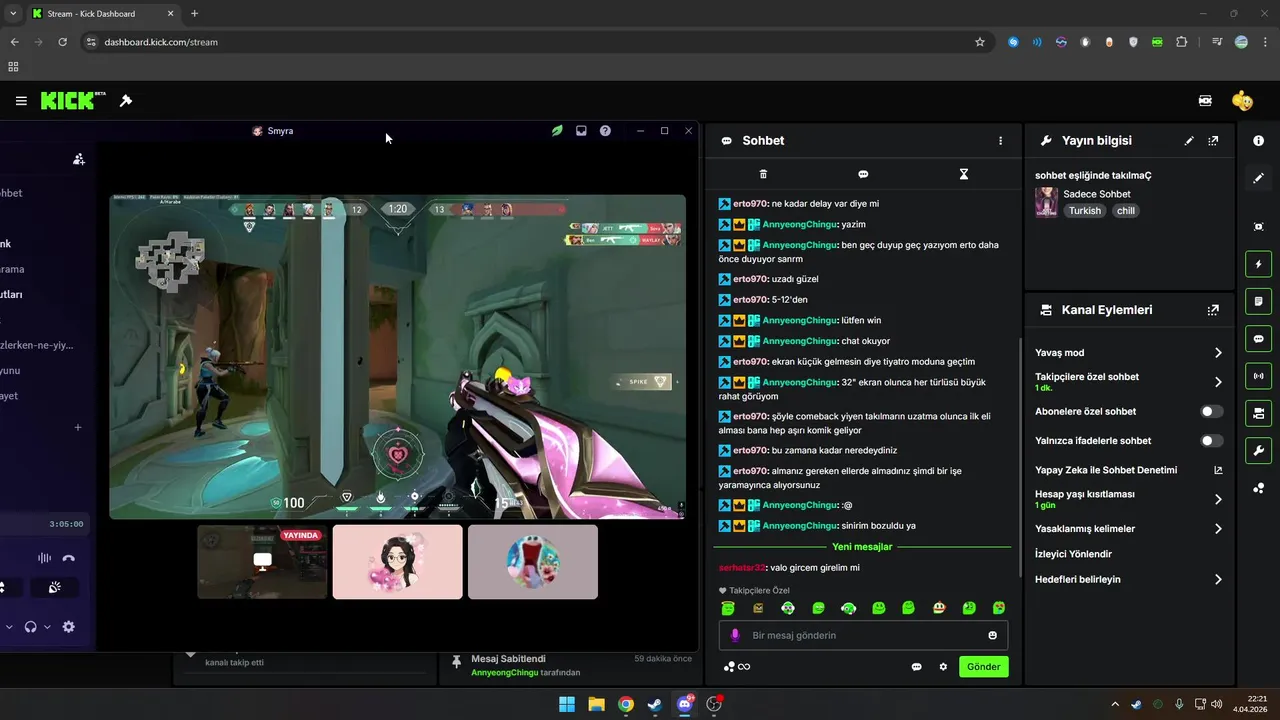Select the speech bubble icon under Sohbet header
The height and width of the screenshot is (720, 1280).
(863, 174)
